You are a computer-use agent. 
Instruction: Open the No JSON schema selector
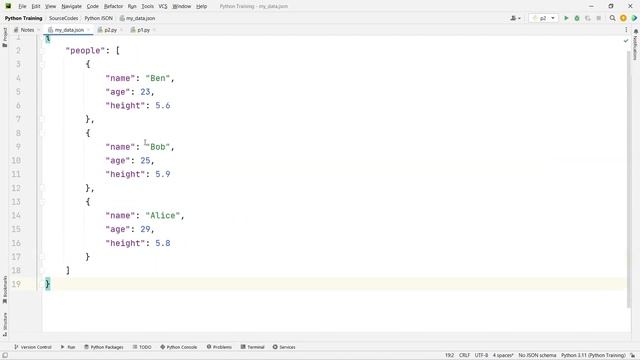click(x=537, y=355)
